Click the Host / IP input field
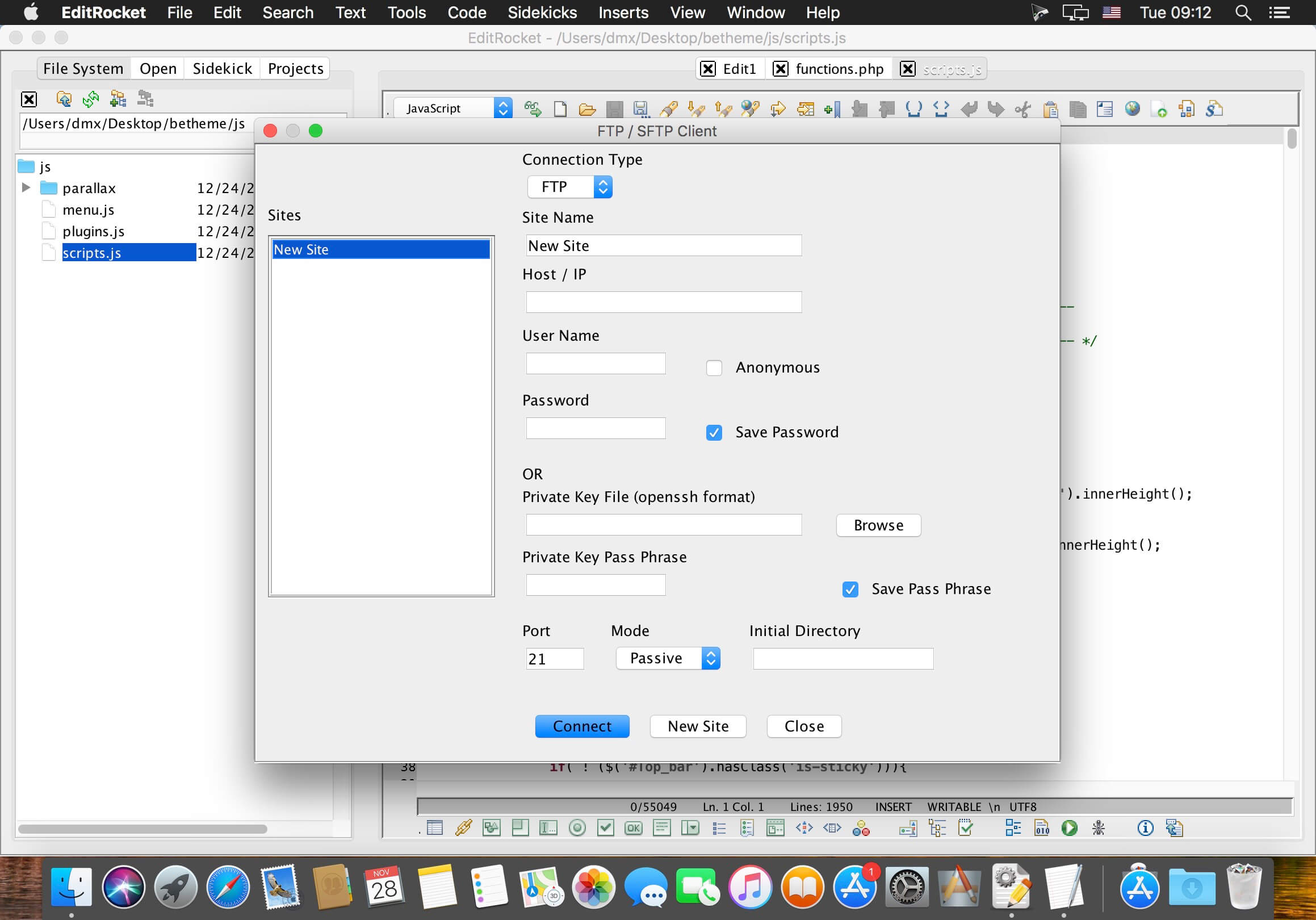This screenshot has width=1316, height=920. click(664, 302)
